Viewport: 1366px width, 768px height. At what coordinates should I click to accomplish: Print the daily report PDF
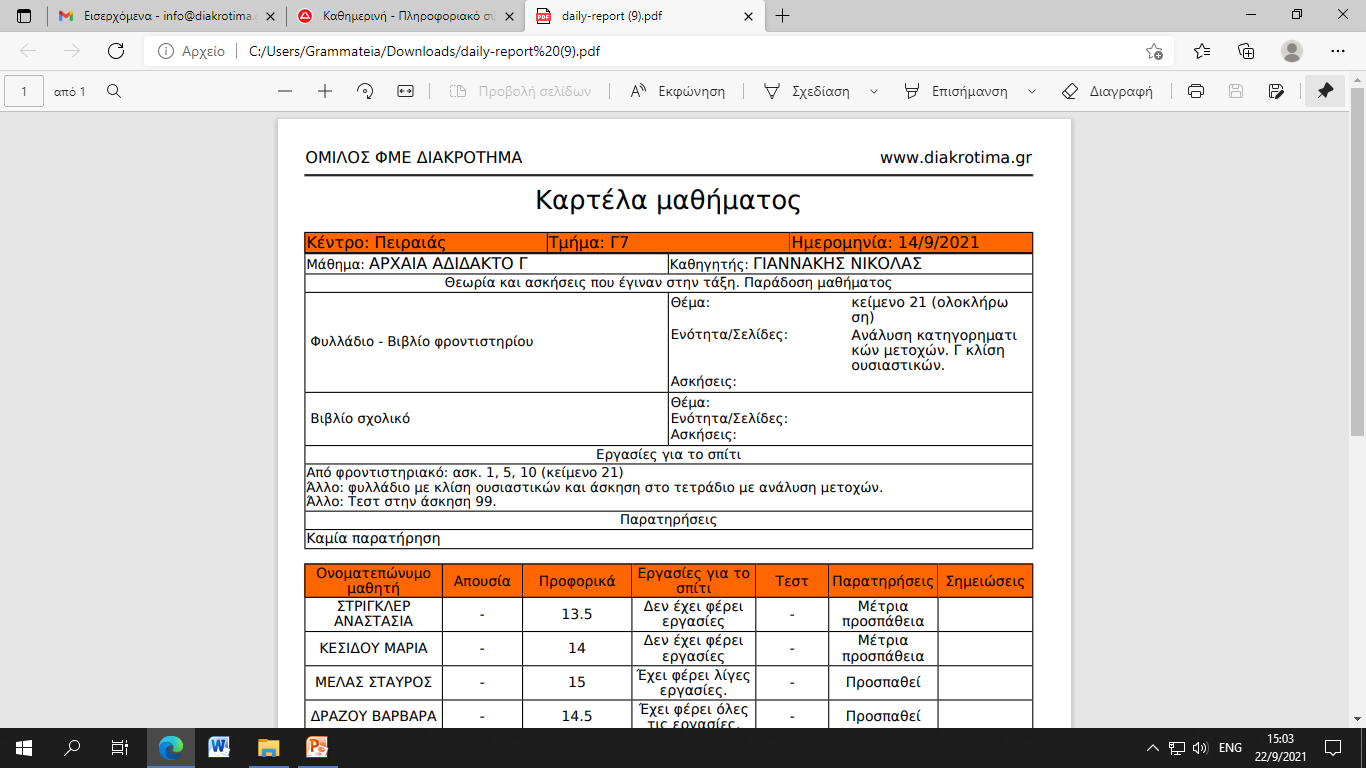click(1197, 90)
